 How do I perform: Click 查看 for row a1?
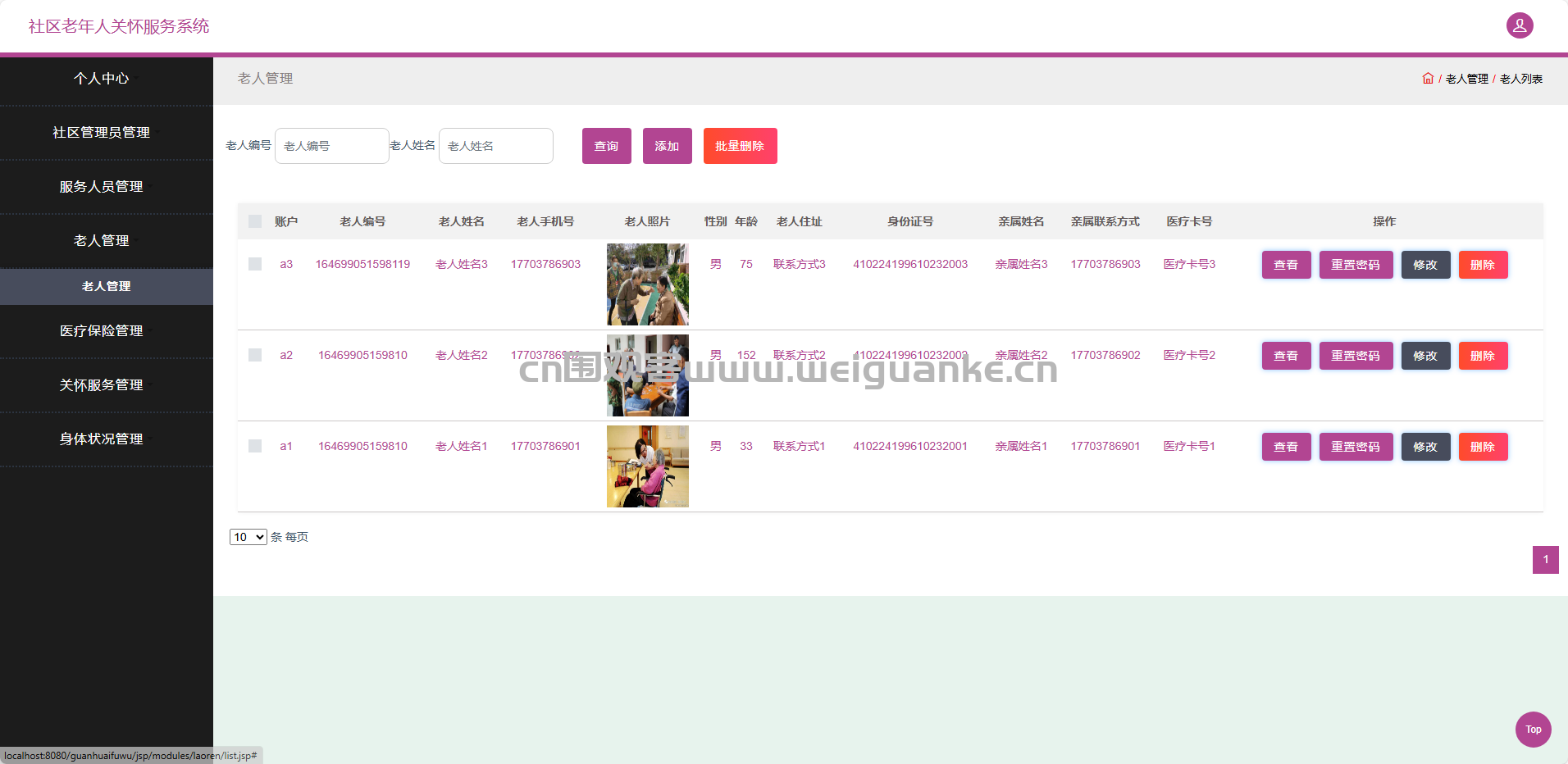pos(1287,447)
